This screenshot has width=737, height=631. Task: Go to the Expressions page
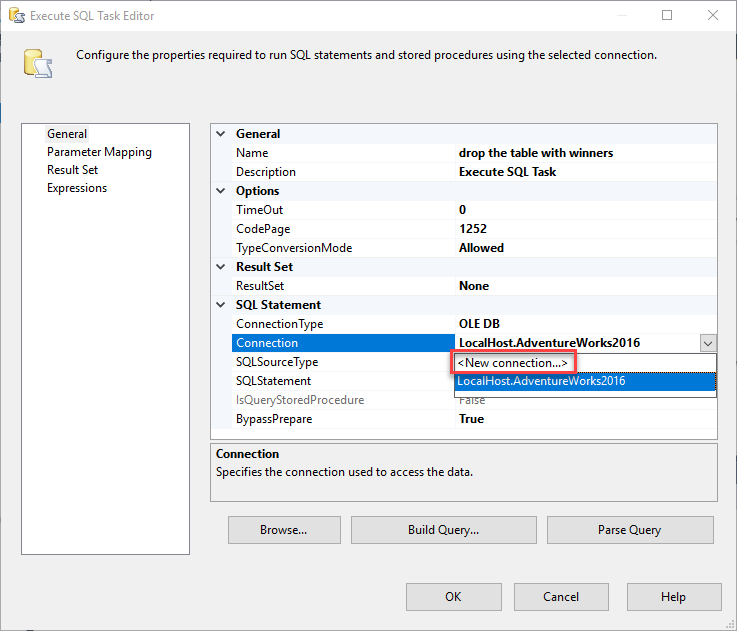pos(77,188)
